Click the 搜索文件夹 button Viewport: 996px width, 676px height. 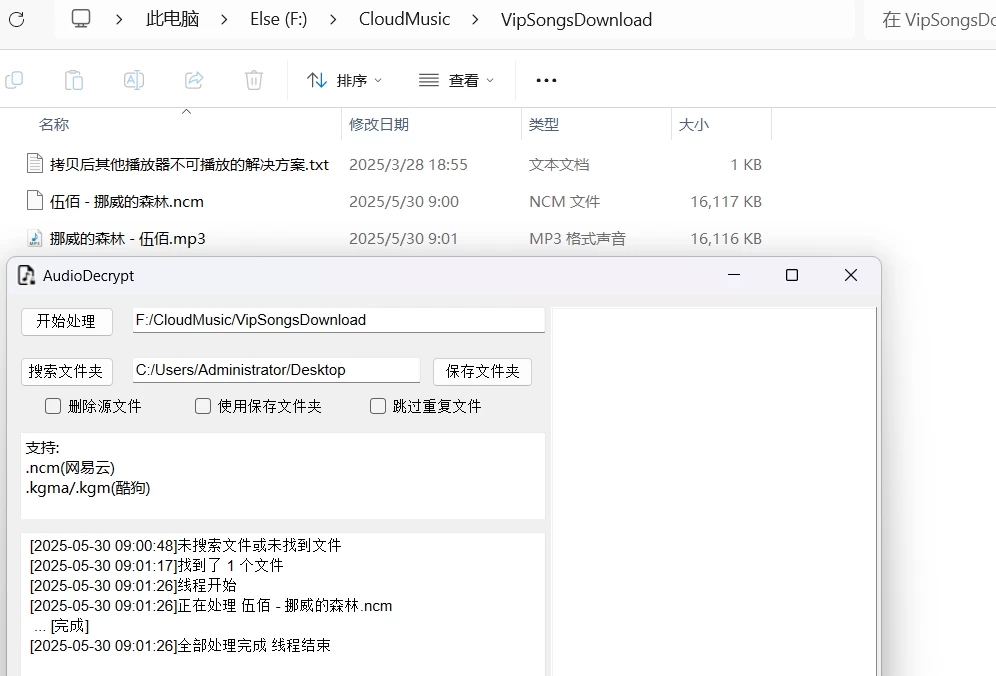point(67,372)
